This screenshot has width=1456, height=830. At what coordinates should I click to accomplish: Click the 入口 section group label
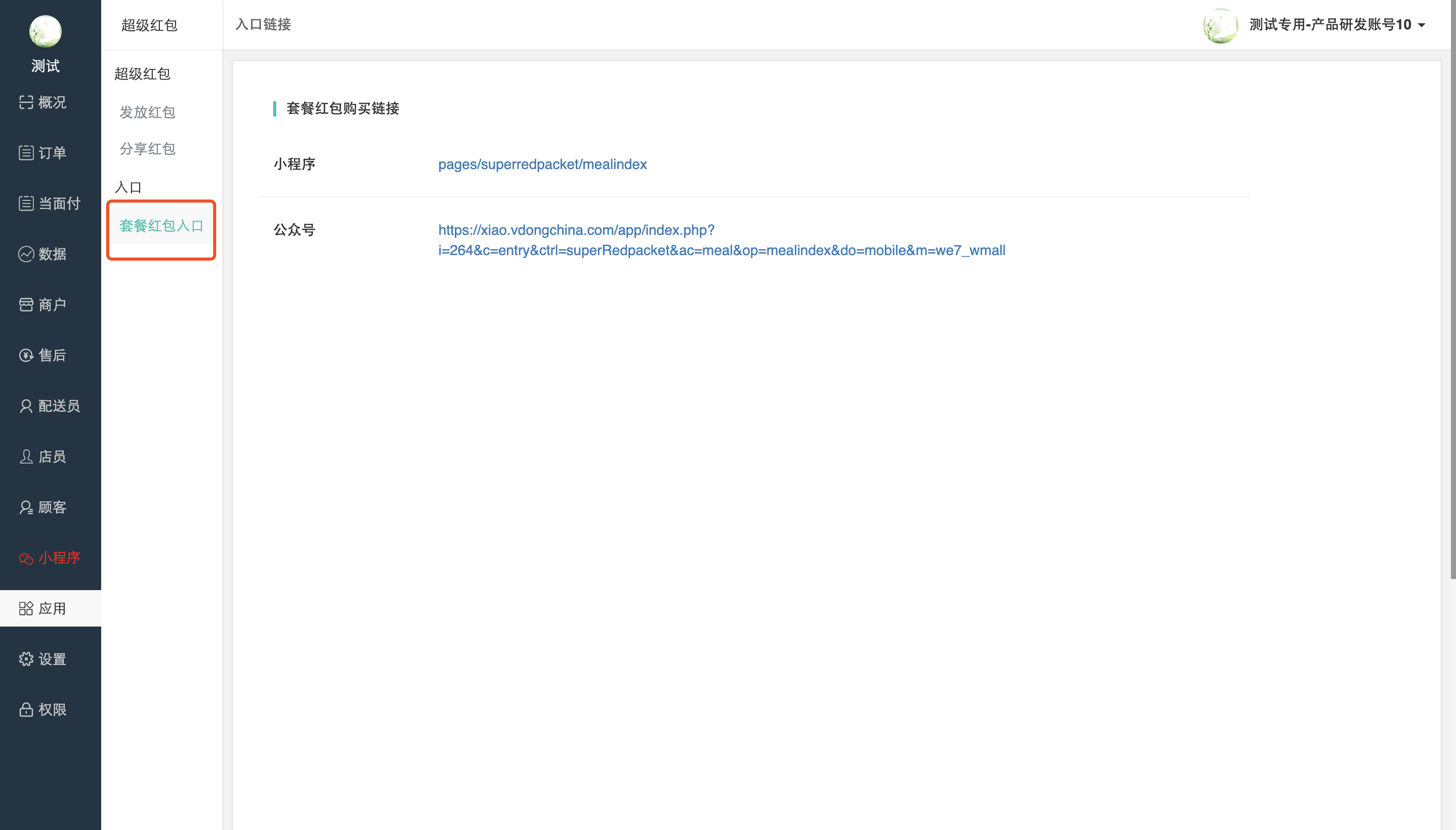click(128, 187)
